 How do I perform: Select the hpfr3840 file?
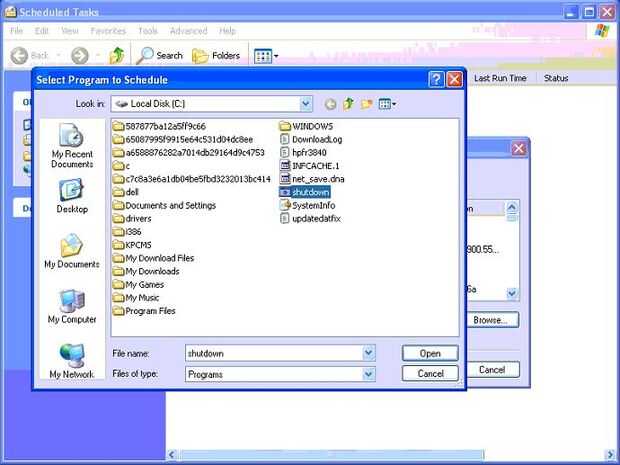pos(303,152)
